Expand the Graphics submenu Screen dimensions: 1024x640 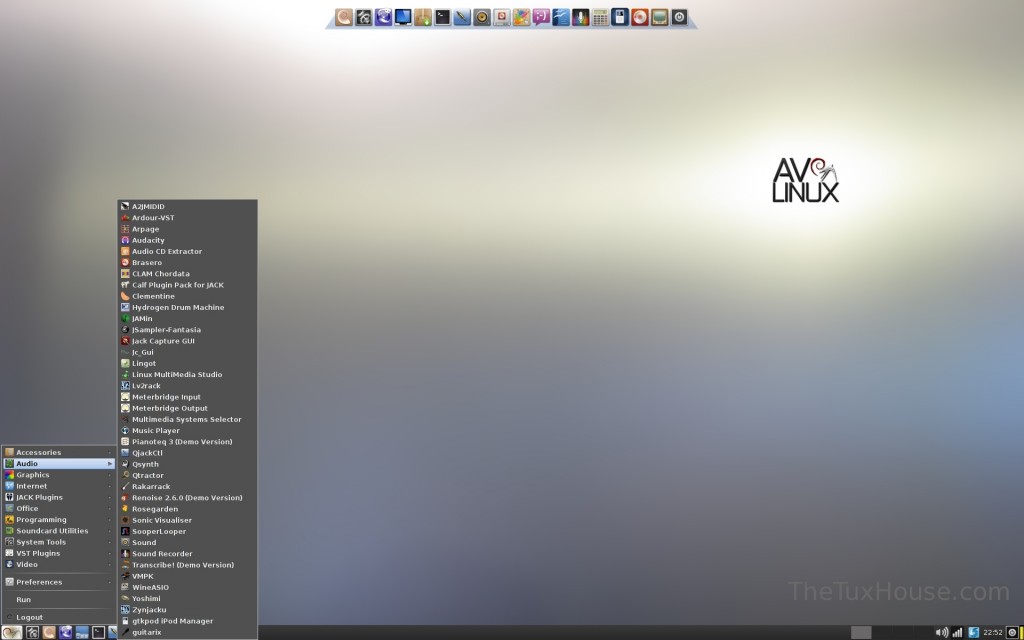click(x=59, y=475)
